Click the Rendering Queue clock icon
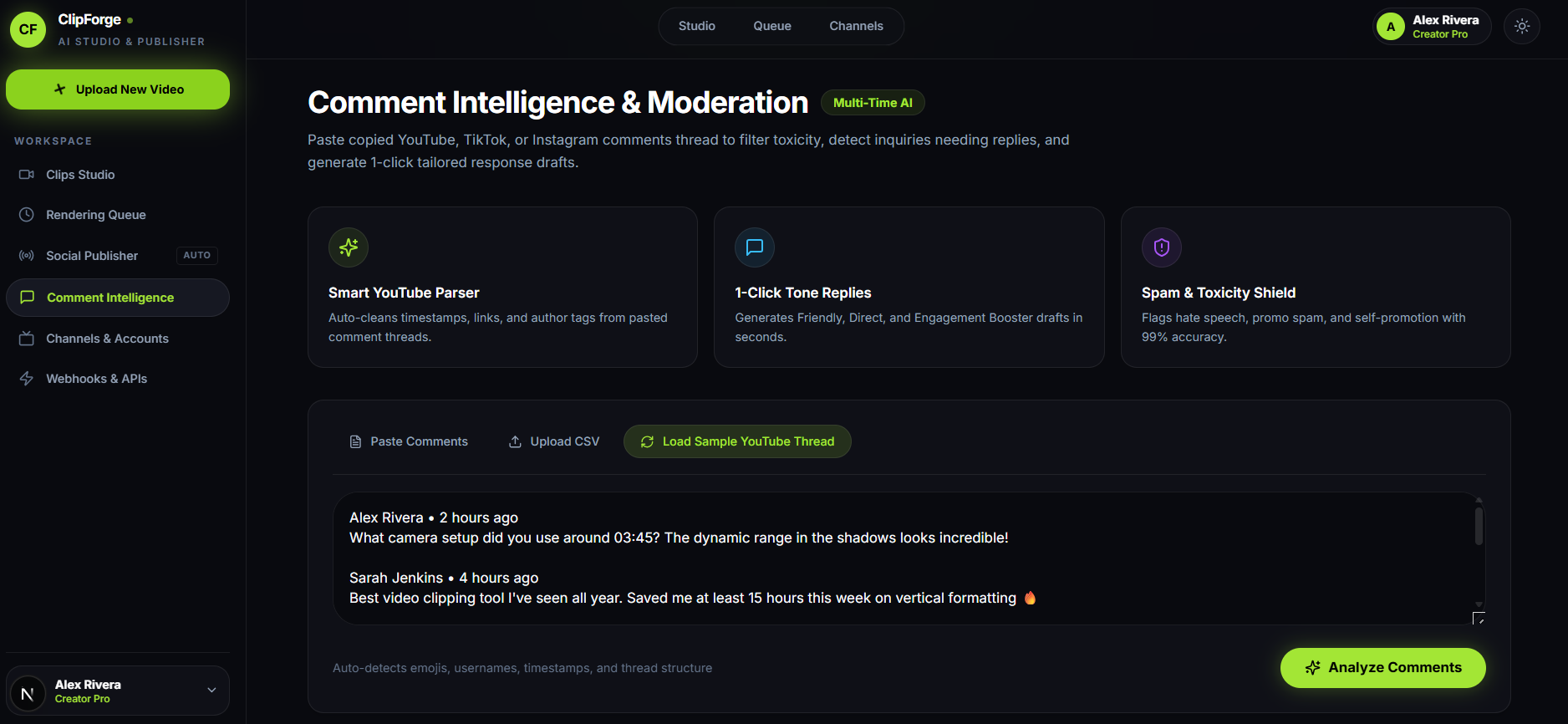Screen dimensions: 1568x724 click(27, 215)
